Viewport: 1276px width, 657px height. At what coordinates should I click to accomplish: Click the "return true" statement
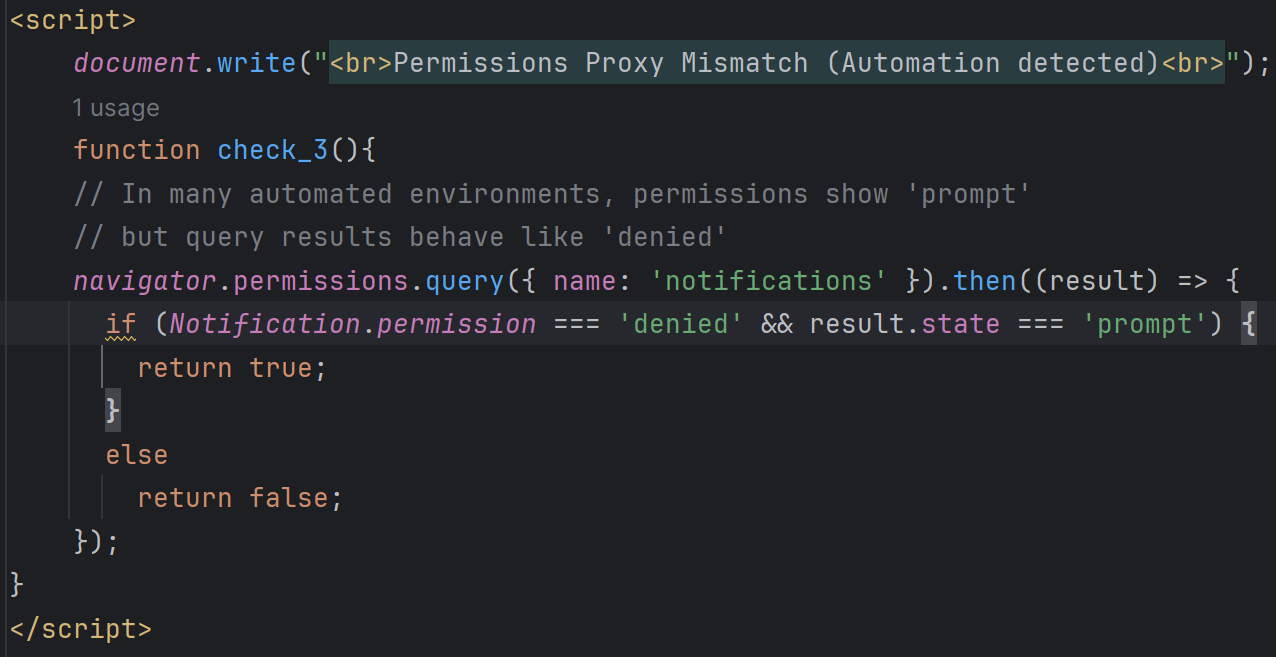[232, 368]
